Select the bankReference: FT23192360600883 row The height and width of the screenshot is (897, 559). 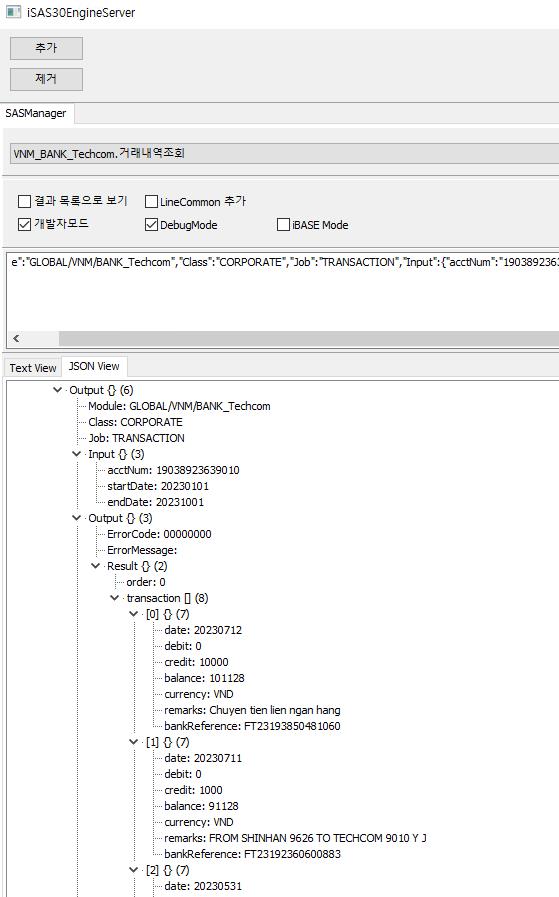click(252, 855)
